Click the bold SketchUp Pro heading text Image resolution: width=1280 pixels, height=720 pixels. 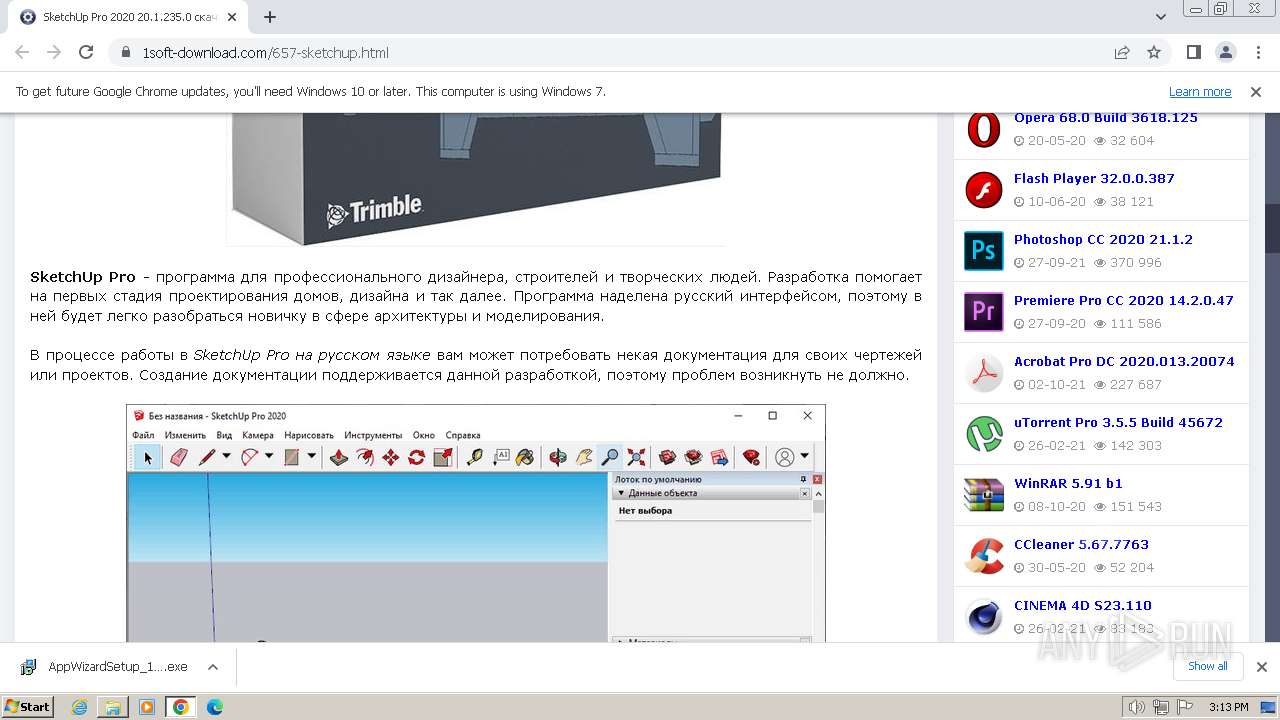tap(83, 277)
